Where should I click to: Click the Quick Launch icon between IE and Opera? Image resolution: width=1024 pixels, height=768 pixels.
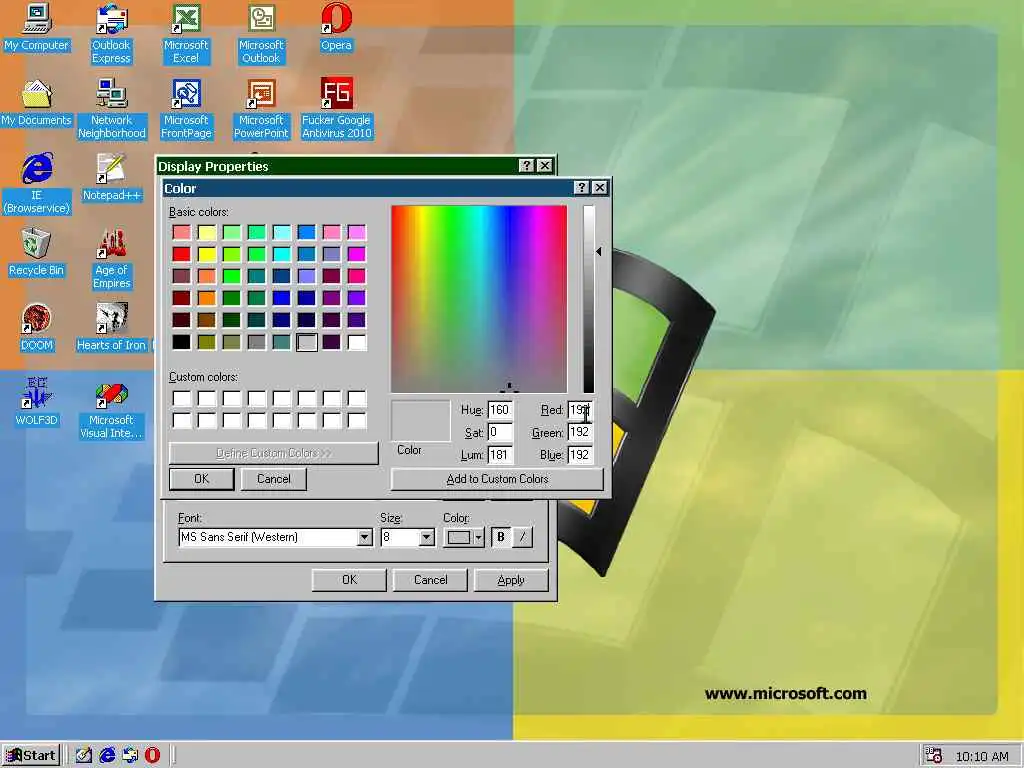[130, 756]
